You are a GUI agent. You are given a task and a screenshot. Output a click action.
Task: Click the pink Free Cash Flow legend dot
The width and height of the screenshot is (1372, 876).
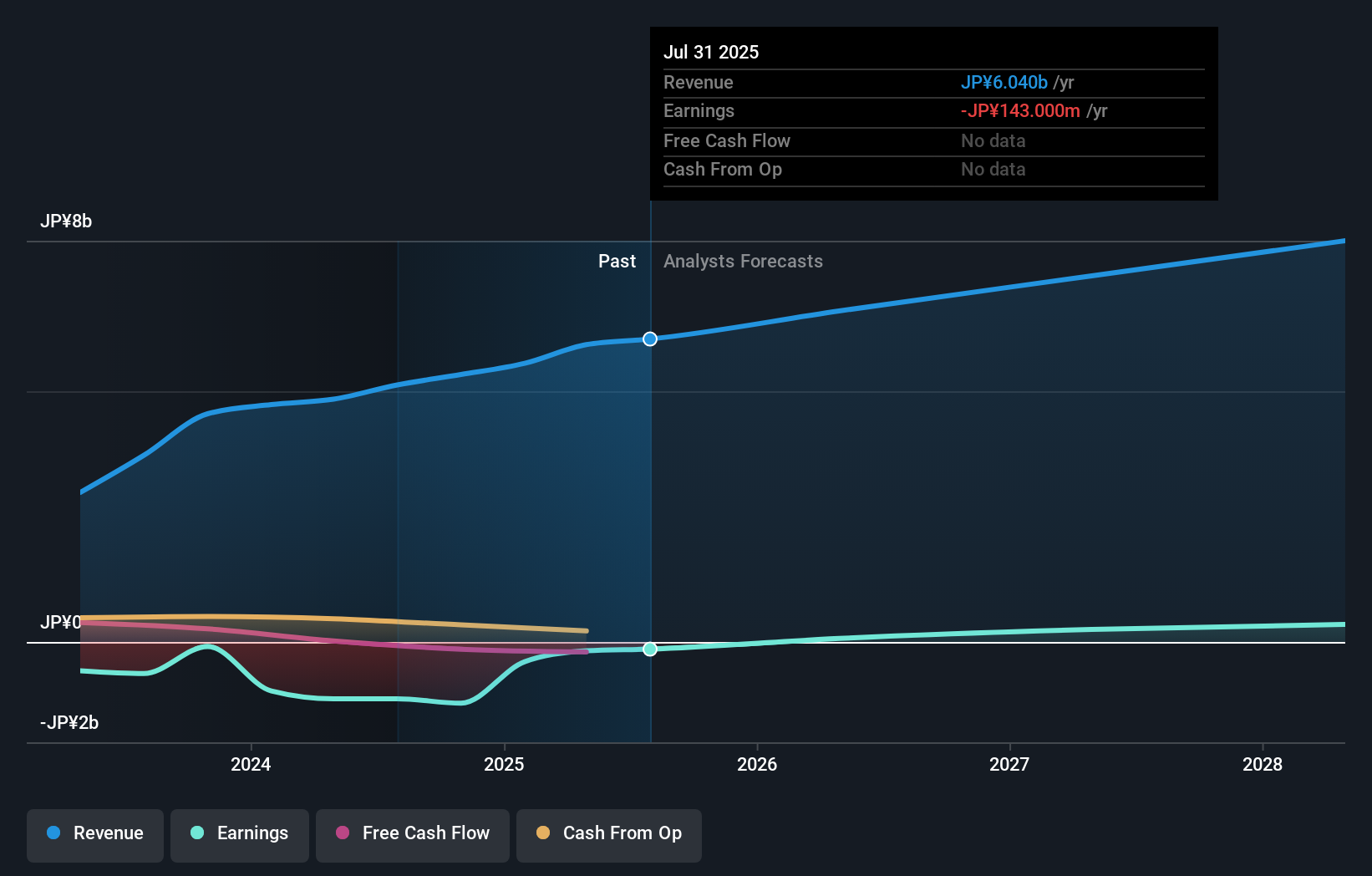pyautogui.click(x=343, y=833)
